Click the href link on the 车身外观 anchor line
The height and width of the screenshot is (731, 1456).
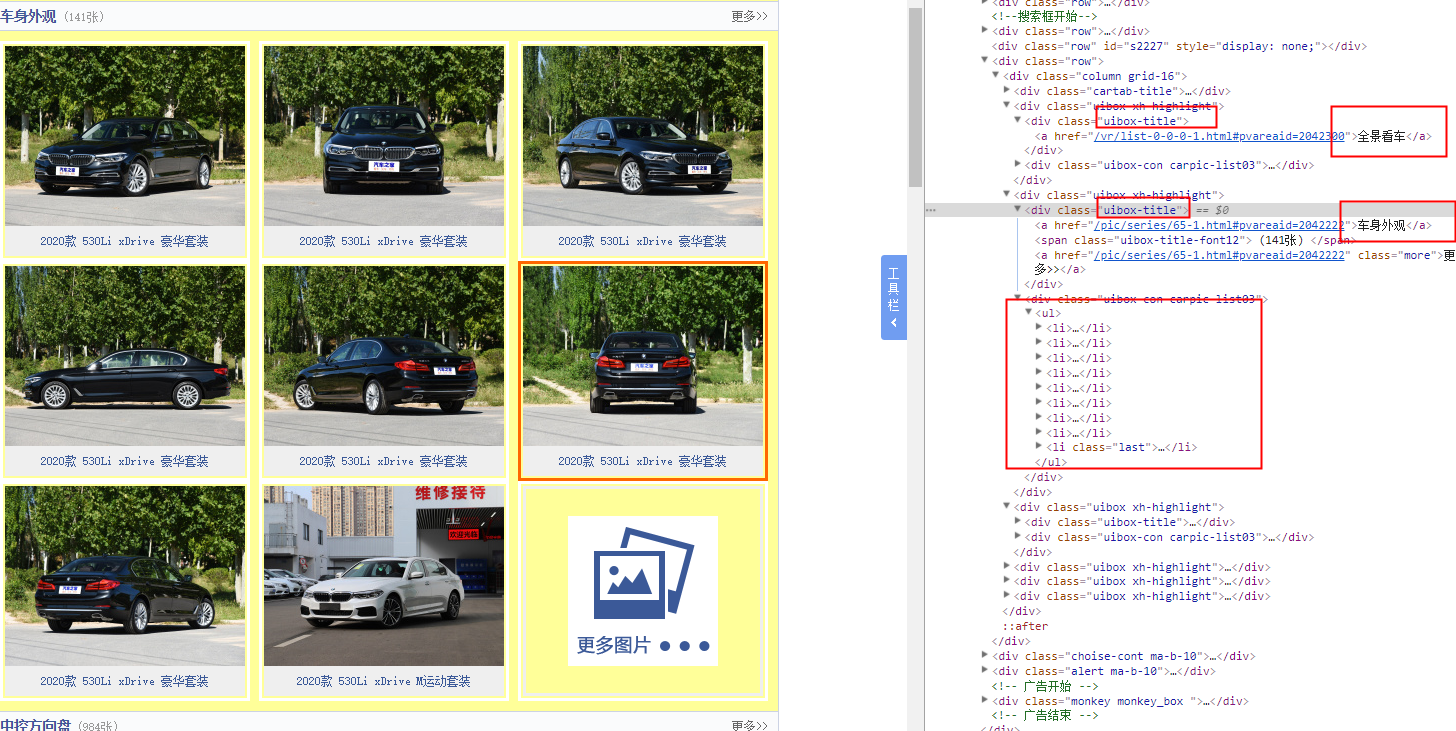(1219, 225)
